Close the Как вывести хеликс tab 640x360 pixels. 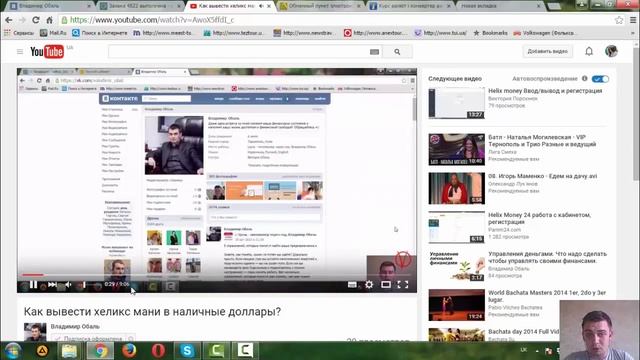click(269, 6)
